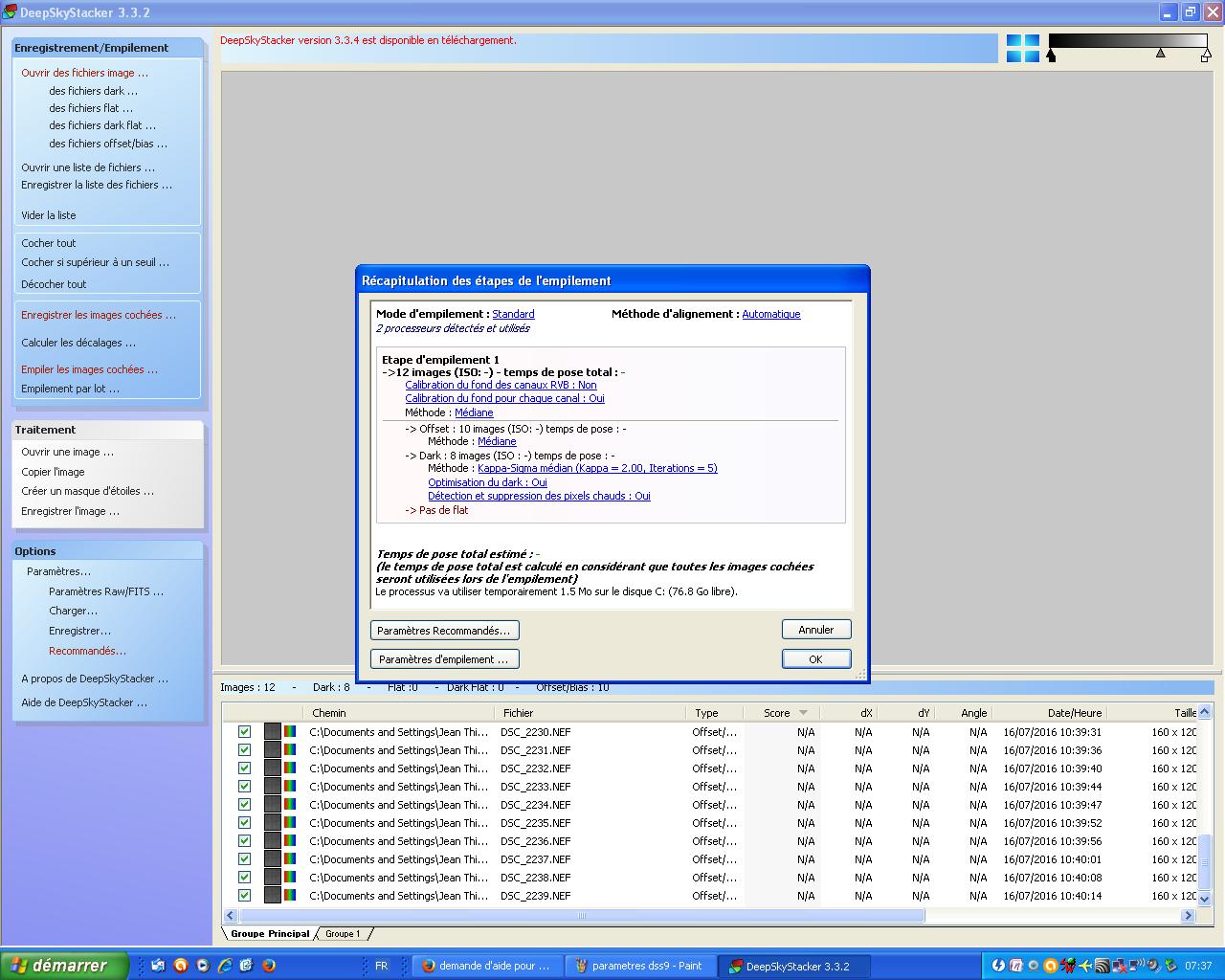Uncheck the DSC_2231.NEF file checkbox
The height and width of the screenshot is (980, 1225).
point(244,749)
